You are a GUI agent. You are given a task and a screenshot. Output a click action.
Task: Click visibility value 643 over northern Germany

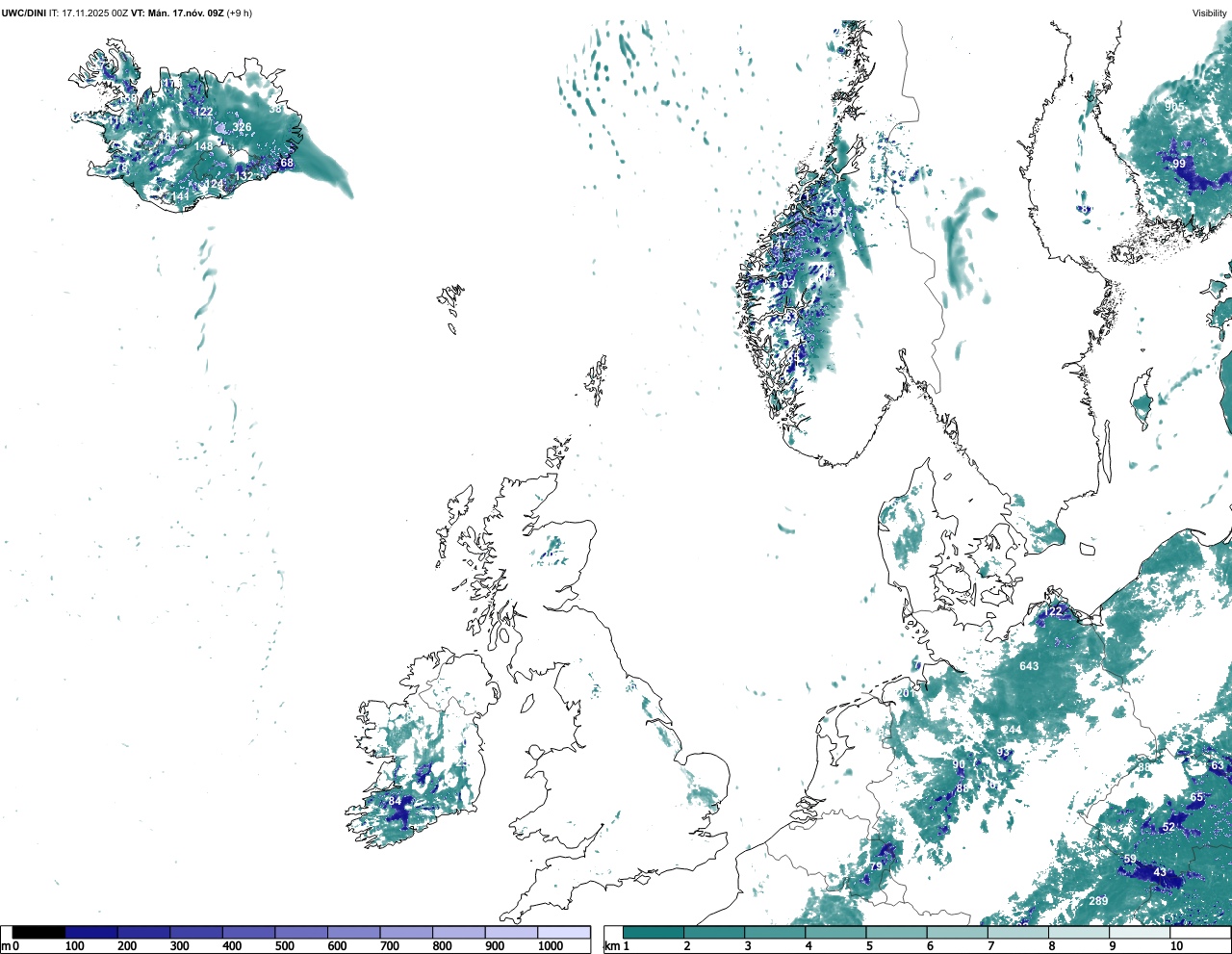click(1029, 666)
